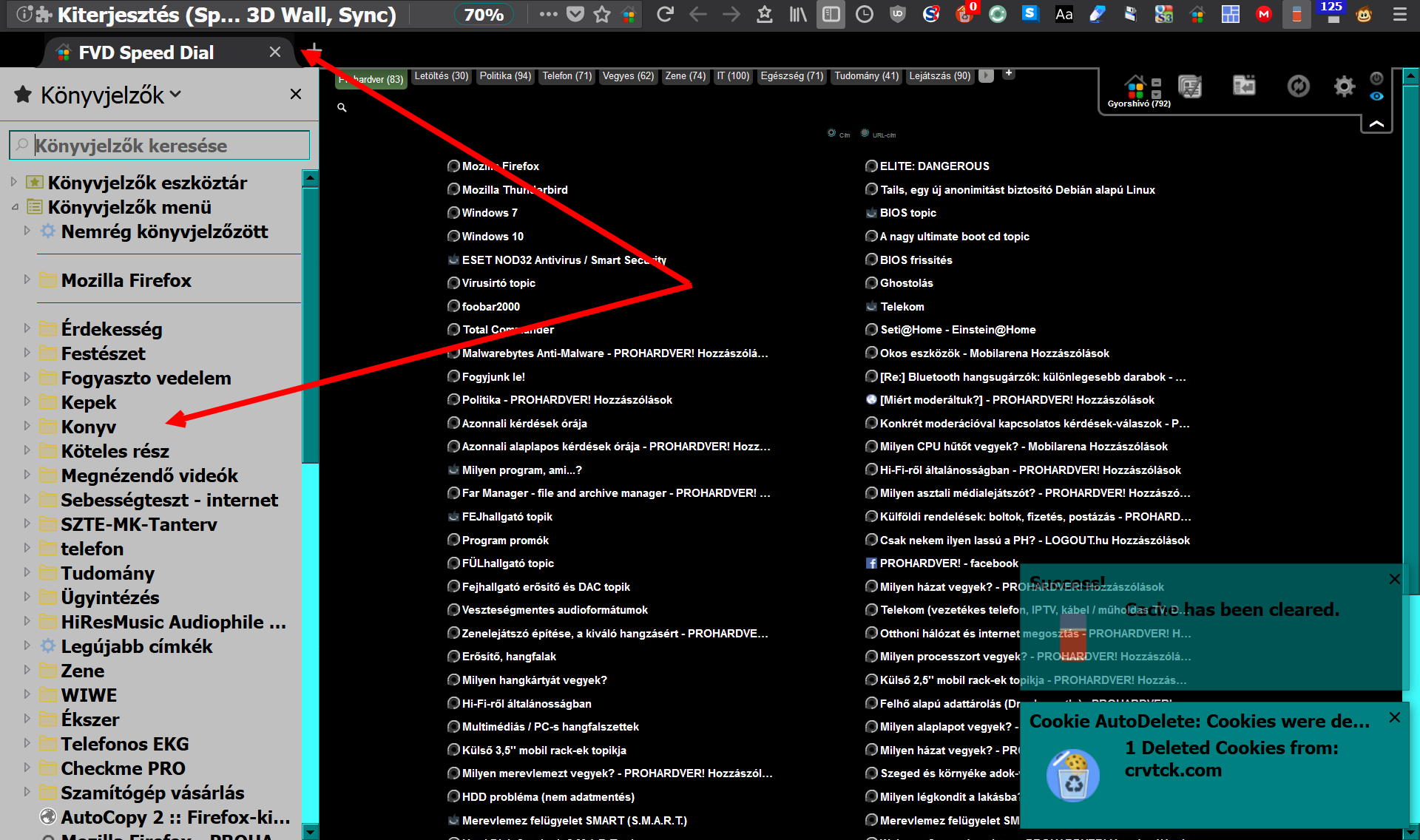Click the blue S extension icon
This screenshot has width=1420, height=840.
pos(1029,13)
